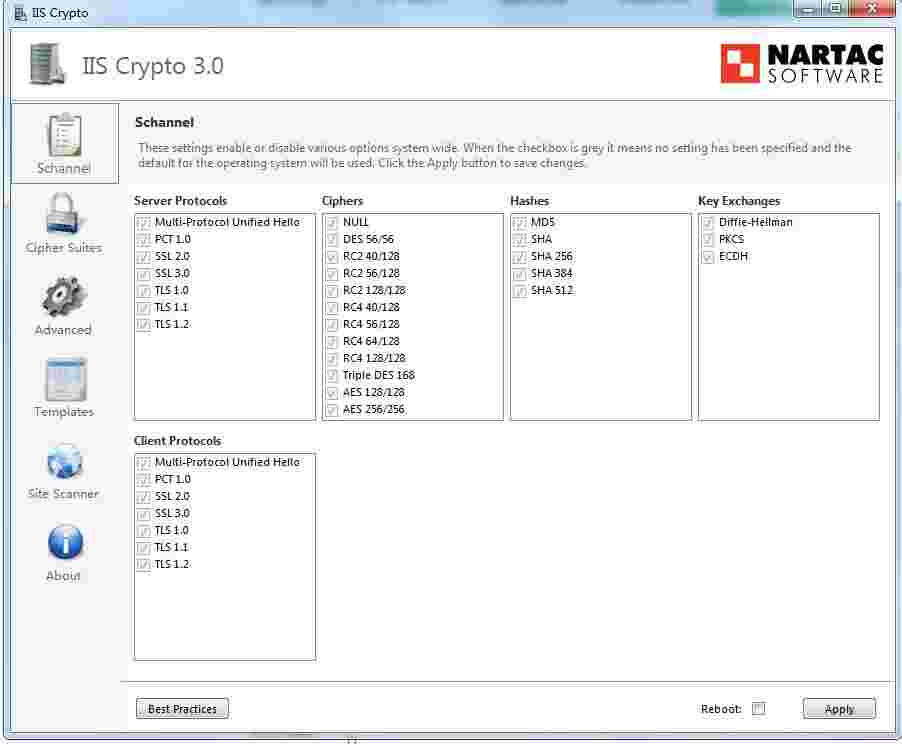Enable the SHA 256 hash

[x=520, y=256]
